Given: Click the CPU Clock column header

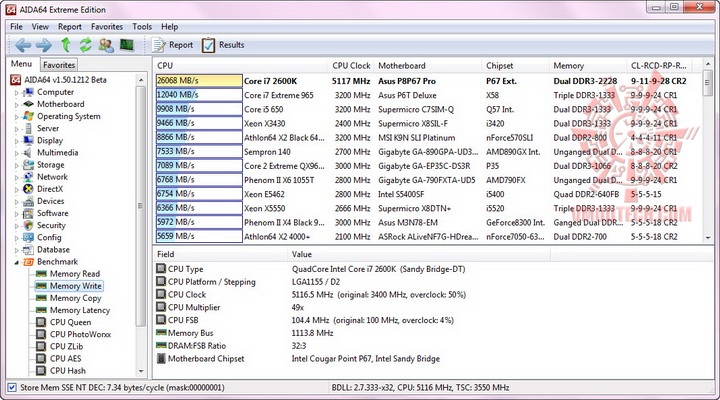Looking at the screenshot, I should click(x=351, y=66).
